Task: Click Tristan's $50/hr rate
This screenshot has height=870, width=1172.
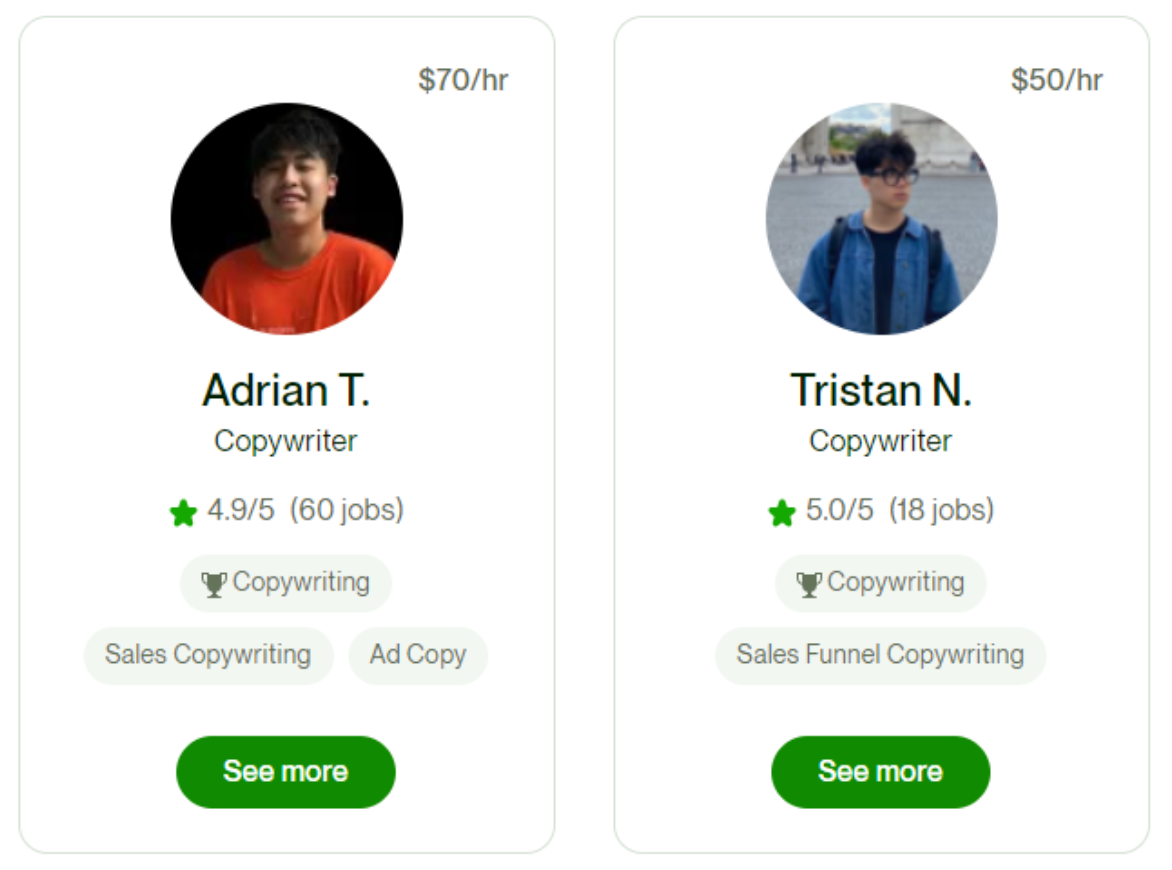Action: (x=1057, y=80)
